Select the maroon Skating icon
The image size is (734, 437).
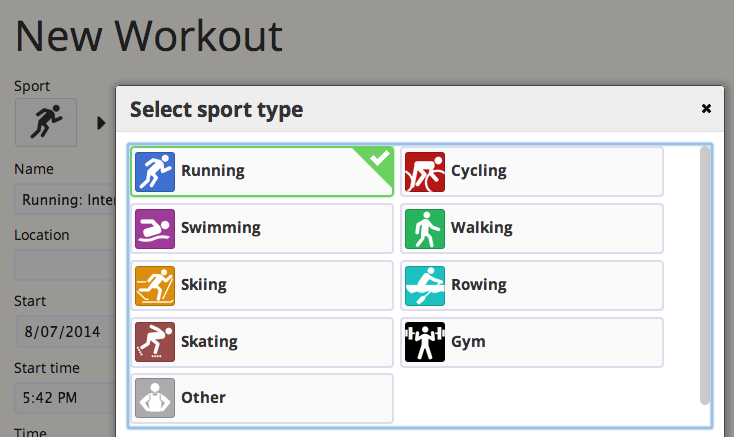click(155, 342)
